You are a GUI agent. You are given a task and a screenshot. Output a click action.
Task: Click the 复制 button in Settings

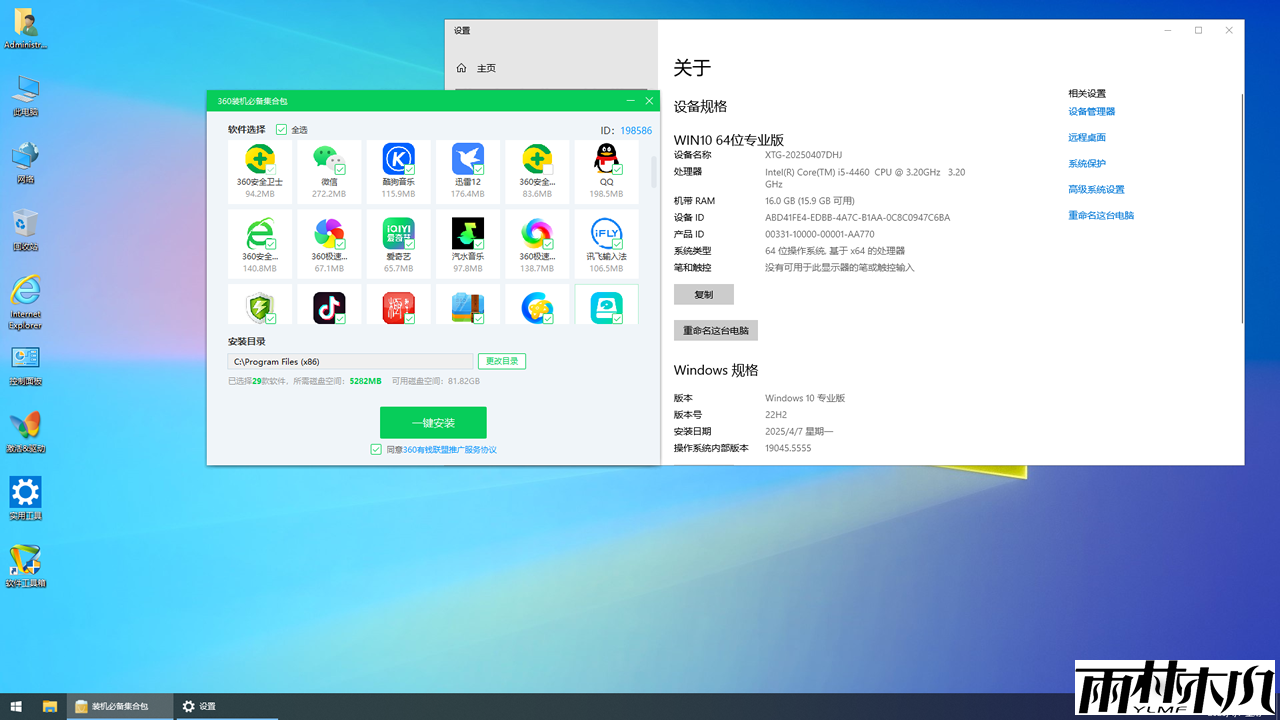point(704,295)
